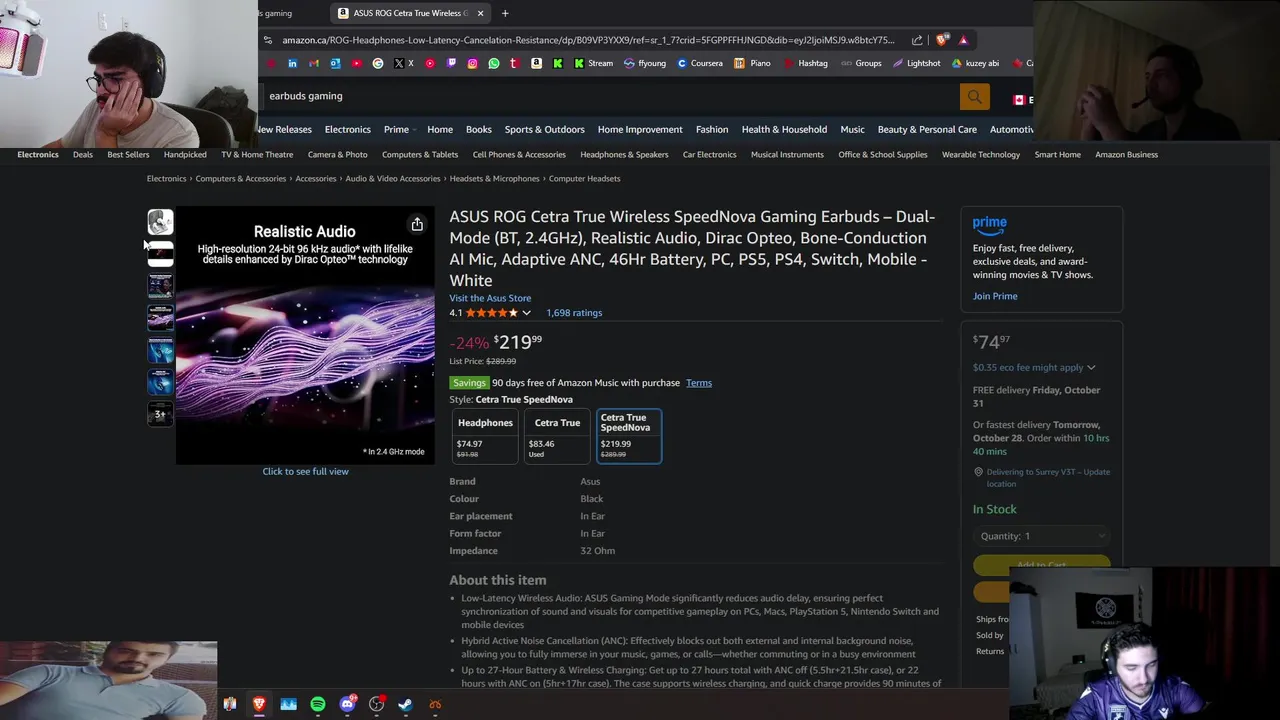Click the Computer Headsets breadcrumb

(x=585, y=178)
